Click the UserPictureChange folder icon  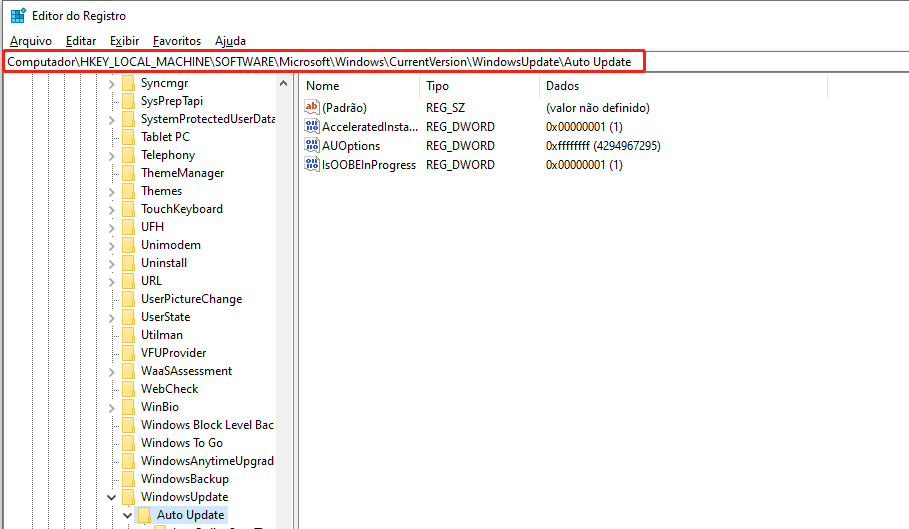click(129, 299)
